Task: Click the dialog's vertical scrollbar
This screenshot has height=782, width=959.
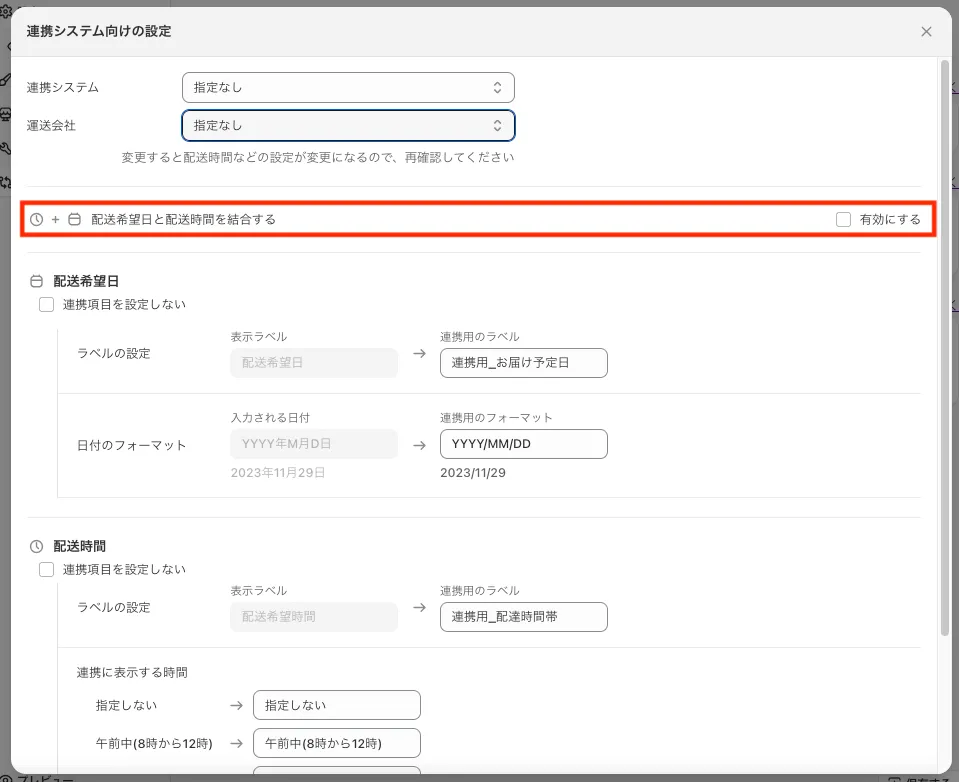Action: 945,350
